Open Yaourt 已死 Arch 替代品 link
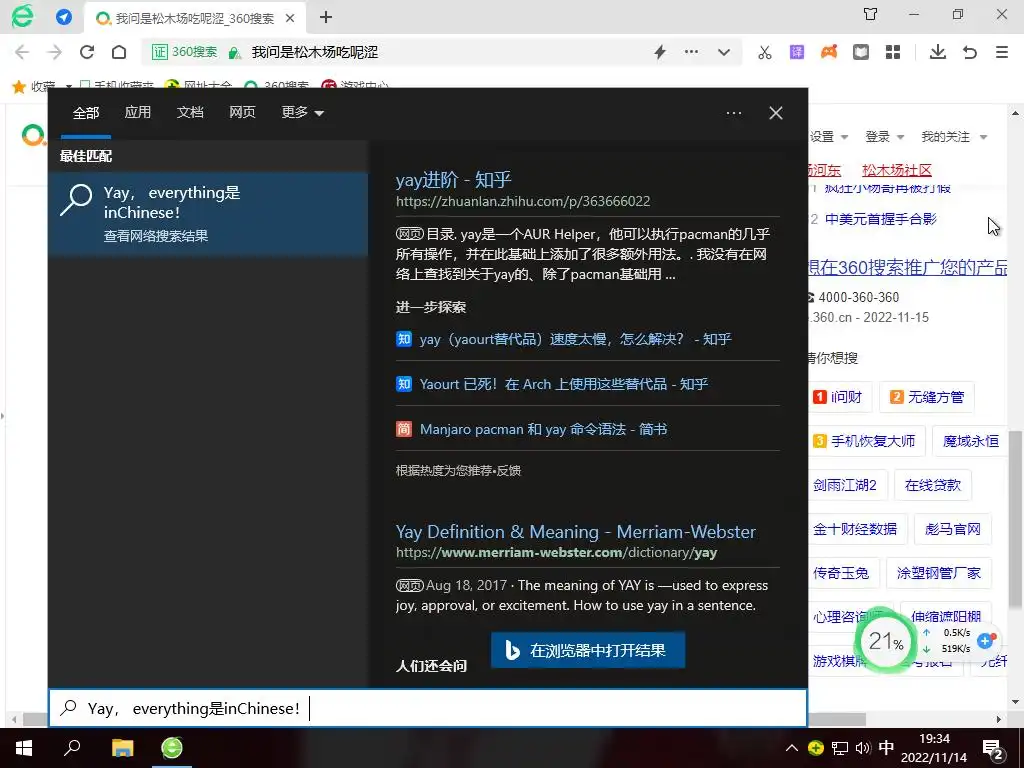The width and height of the screenshot is (1024, 768). 564,384
